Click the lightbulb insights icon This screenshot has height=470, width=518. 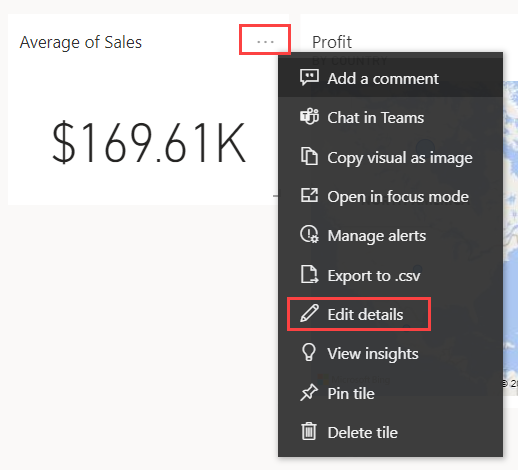(308, 352)
